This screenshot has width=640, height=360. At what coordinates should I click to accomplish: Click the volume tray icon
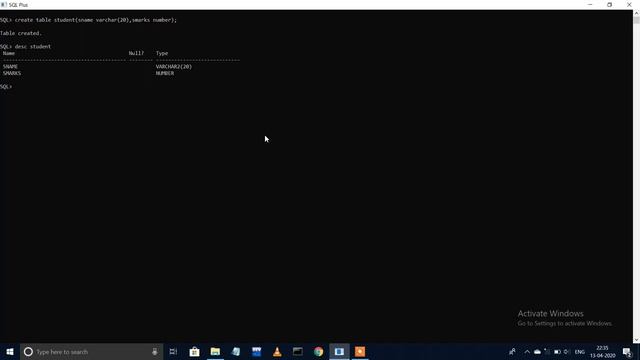click(567, 351)
